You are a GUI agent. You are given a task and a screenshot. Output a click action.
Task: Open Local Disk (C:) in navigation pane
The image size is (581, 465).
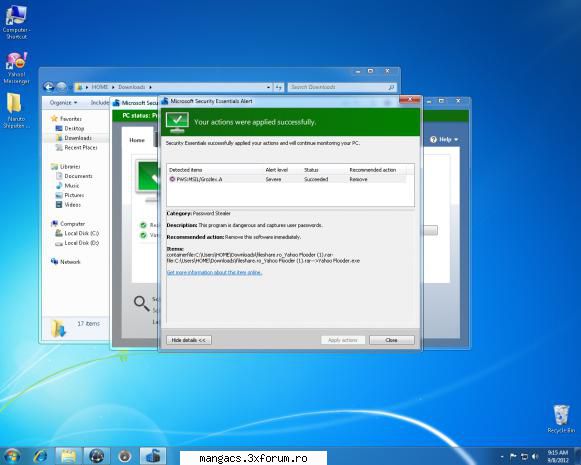(77, 233)
